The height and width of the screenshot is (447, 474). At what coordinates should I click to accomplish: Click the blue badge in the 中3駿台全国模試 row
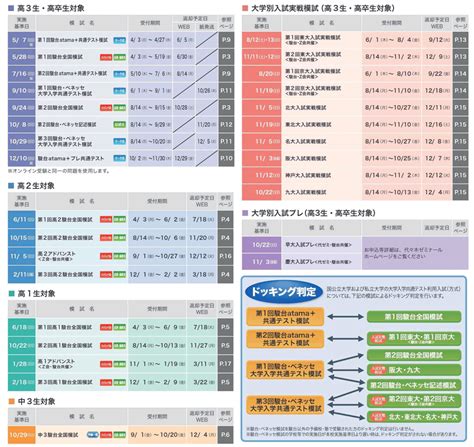tap(92, 435)
